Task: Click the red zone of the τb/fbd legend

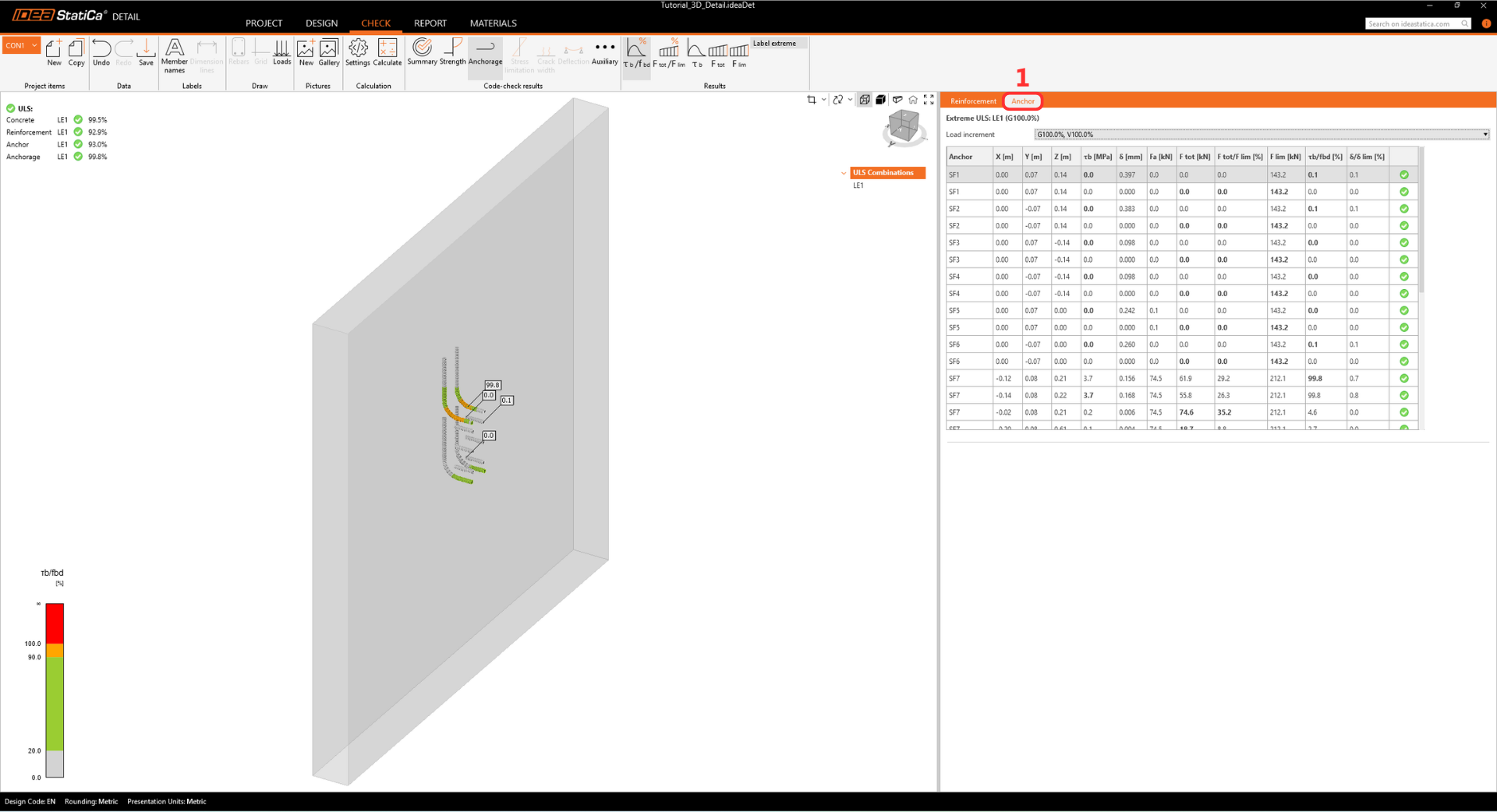Action: click(x=55, y=623)
